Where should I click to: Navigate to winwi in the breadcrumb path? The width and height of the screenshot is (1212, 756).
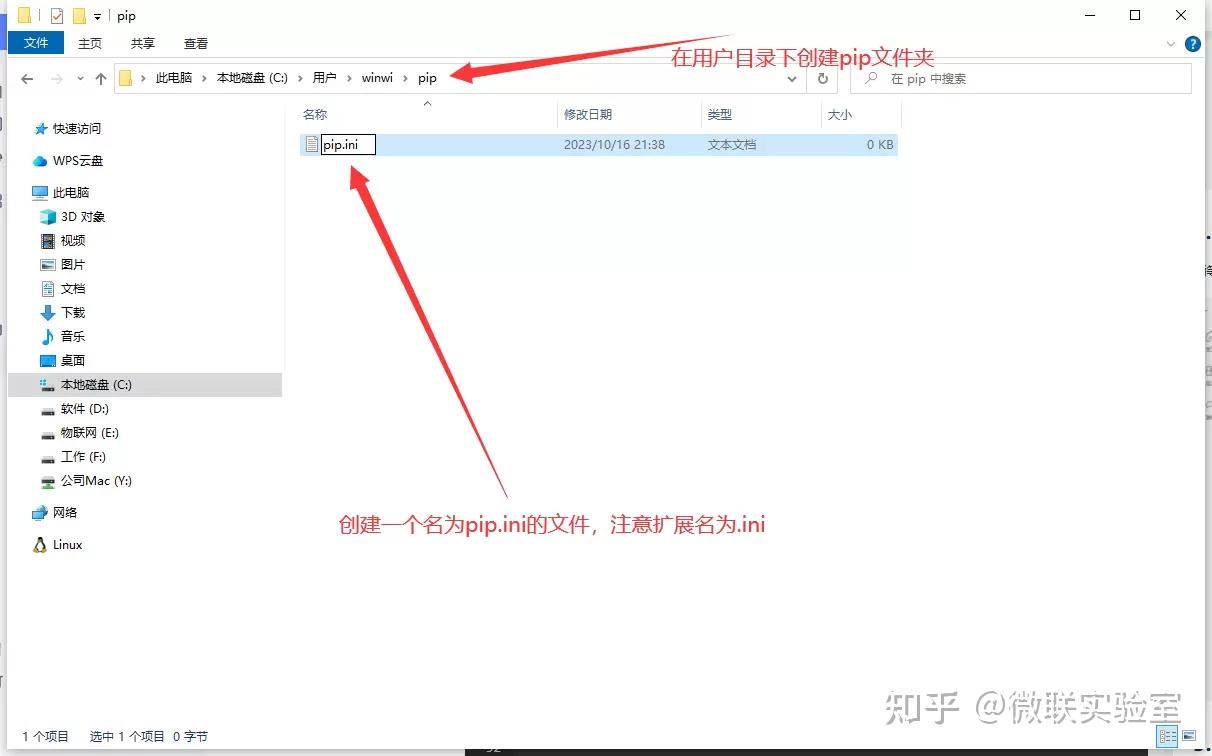pos(377,78)
